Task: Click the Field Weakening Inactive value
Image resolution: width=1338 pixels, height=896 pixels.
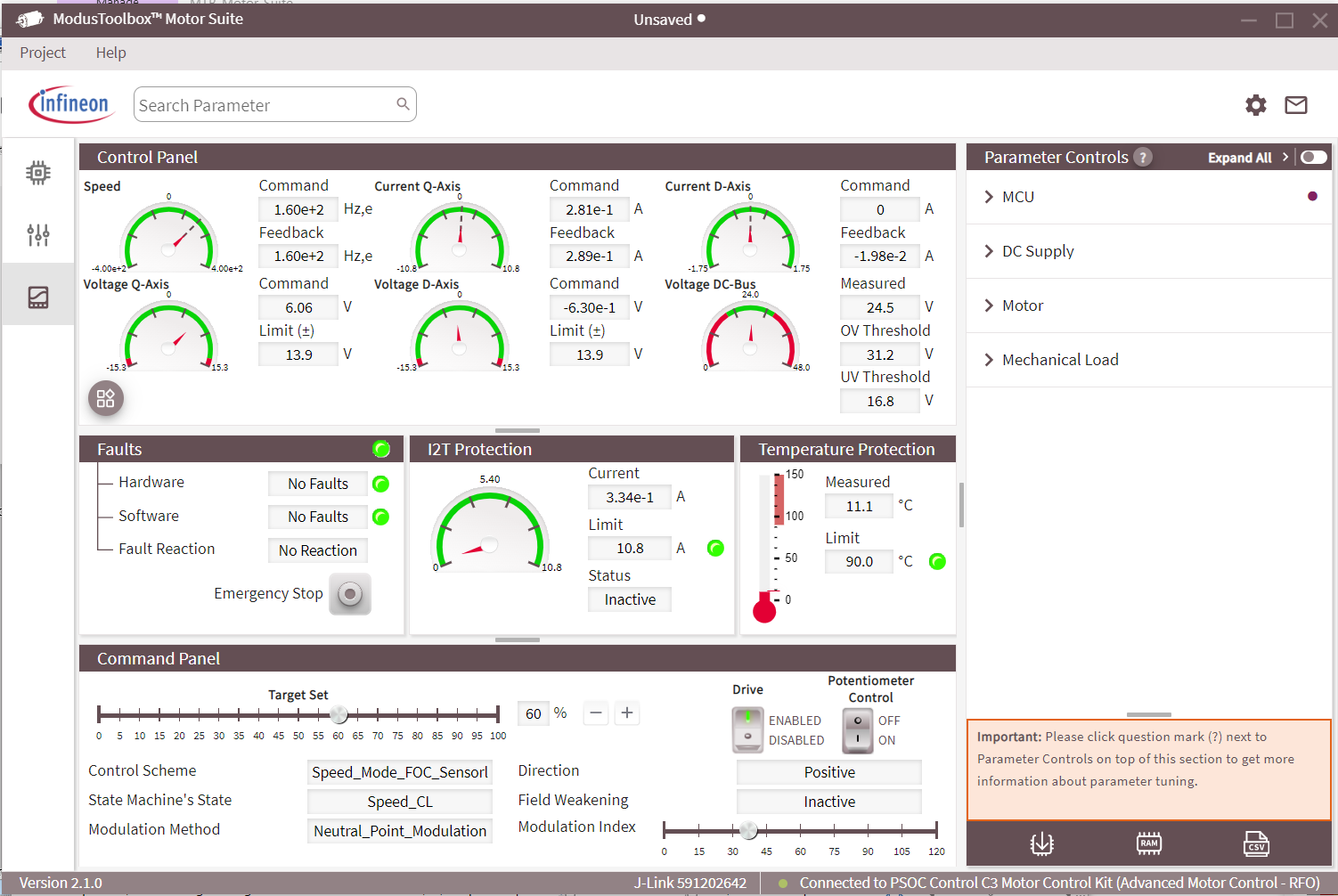Action: click(829, 802)
